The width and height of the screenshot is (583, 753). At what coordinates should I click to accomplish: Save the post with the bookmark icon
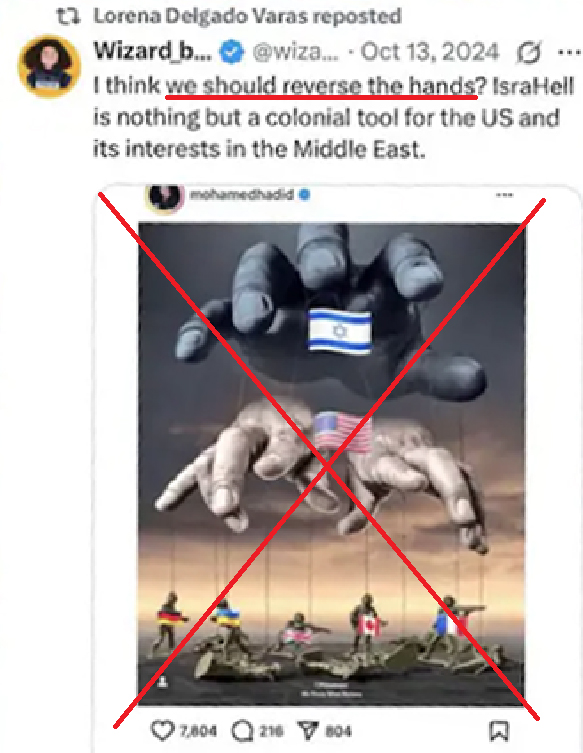point(498,731)
